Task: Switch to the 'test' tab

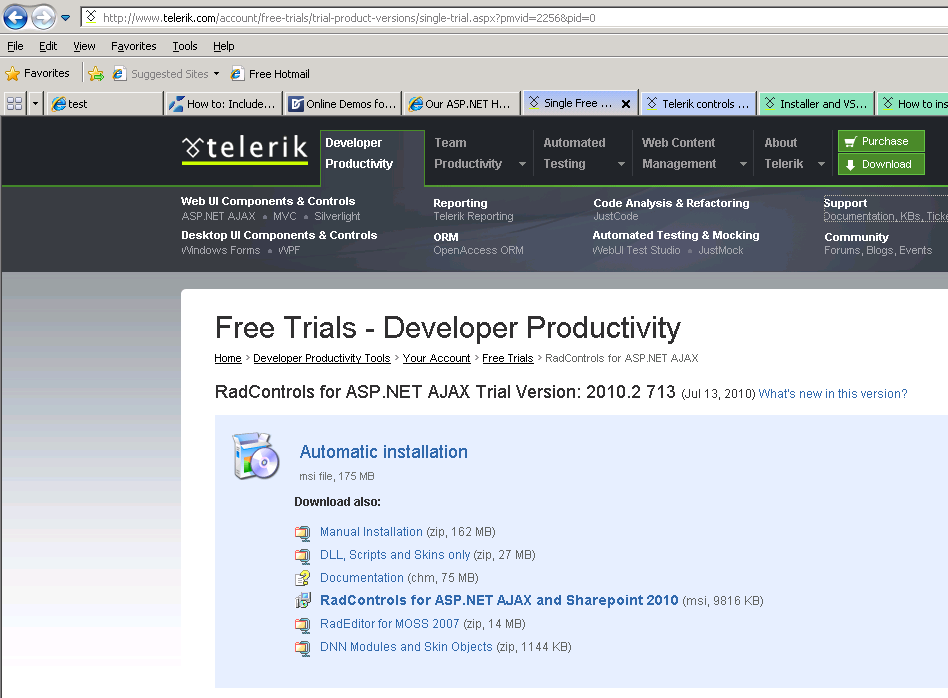Action: click(x=105, y=103)
